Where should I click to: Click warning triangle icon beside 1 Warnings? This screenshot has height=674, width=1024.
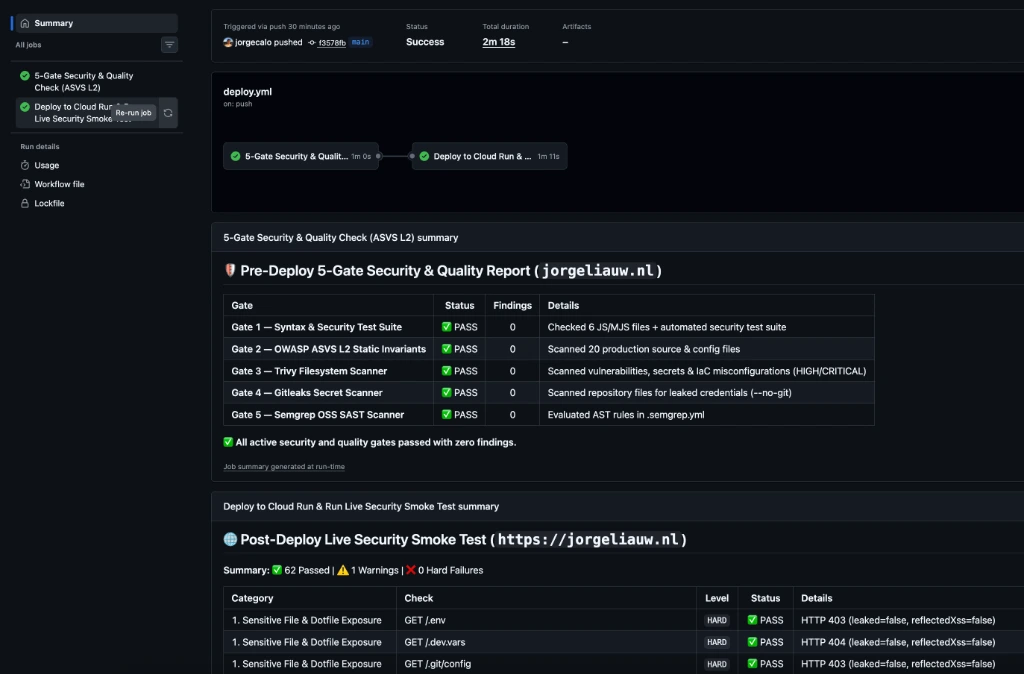(343, 570)
